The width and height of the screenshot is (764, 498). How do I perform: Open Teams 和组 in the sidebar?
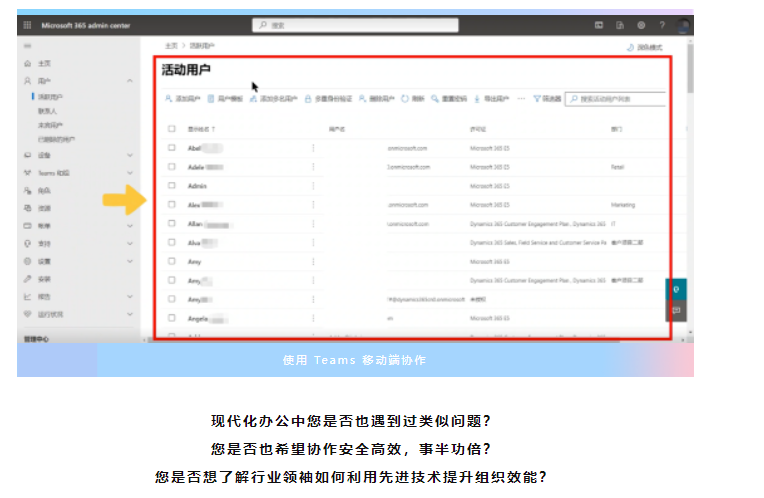click(54, 173)
